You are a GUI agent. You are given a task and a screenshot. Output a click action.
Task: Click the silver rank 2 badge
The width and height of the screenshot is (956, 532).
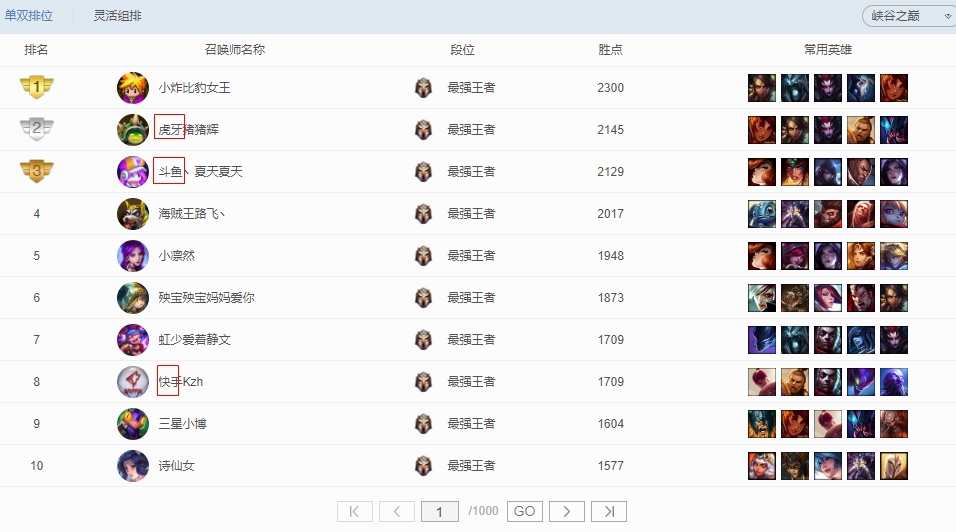click(x=37, y=129)
